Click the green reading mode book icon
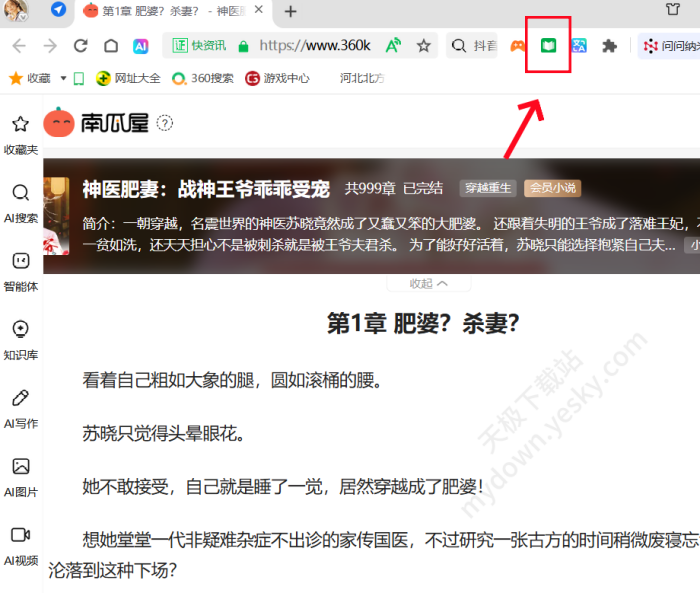The image size is (700, 593). tap(548, 46)
